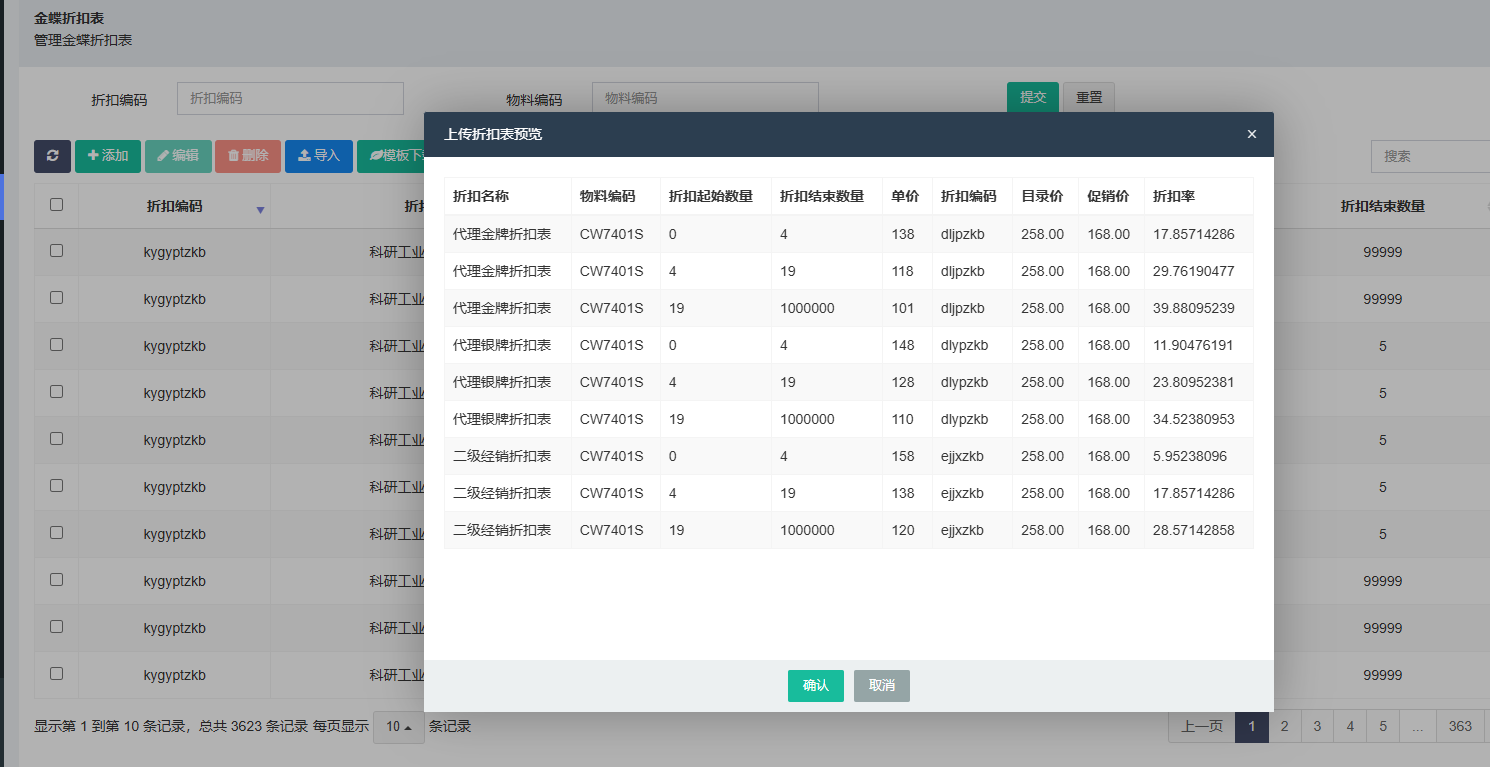Click the 重置 reset button
1490x767 pixels.
pyautogui.click(x=1089, y=98)
